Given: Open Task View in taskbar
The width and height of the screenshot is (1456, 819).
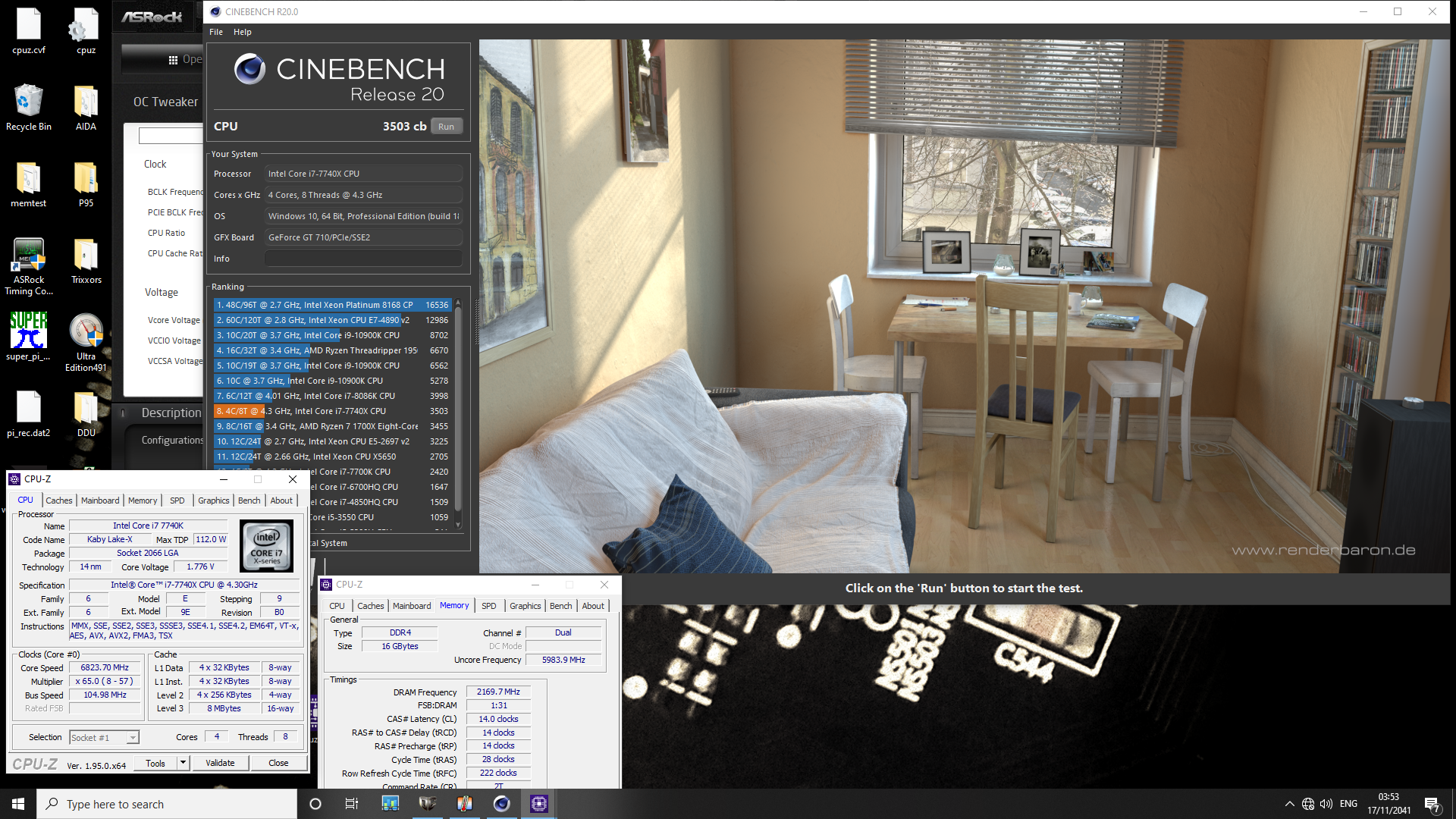Looking at the screenshot, I should tap(352, 804).
